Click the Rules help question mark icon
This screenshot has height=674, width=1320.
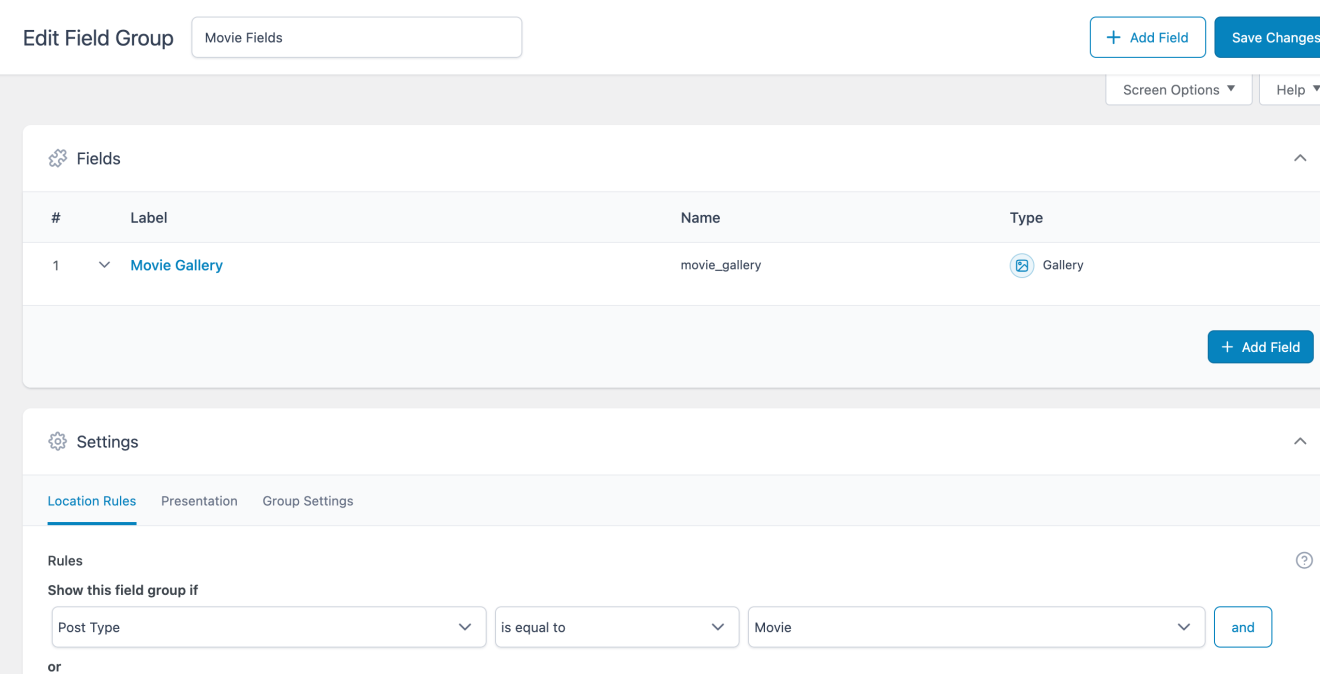1303,561
